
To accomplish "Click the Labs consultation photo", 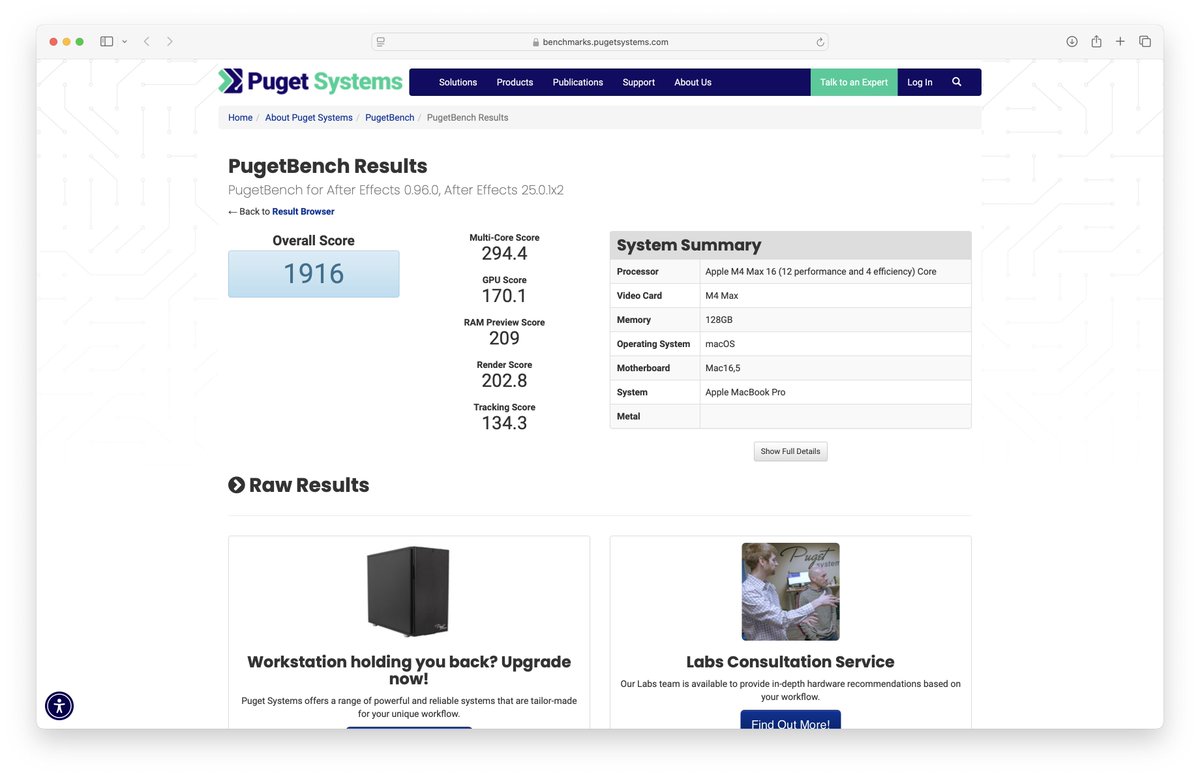I will pos(791,591).
